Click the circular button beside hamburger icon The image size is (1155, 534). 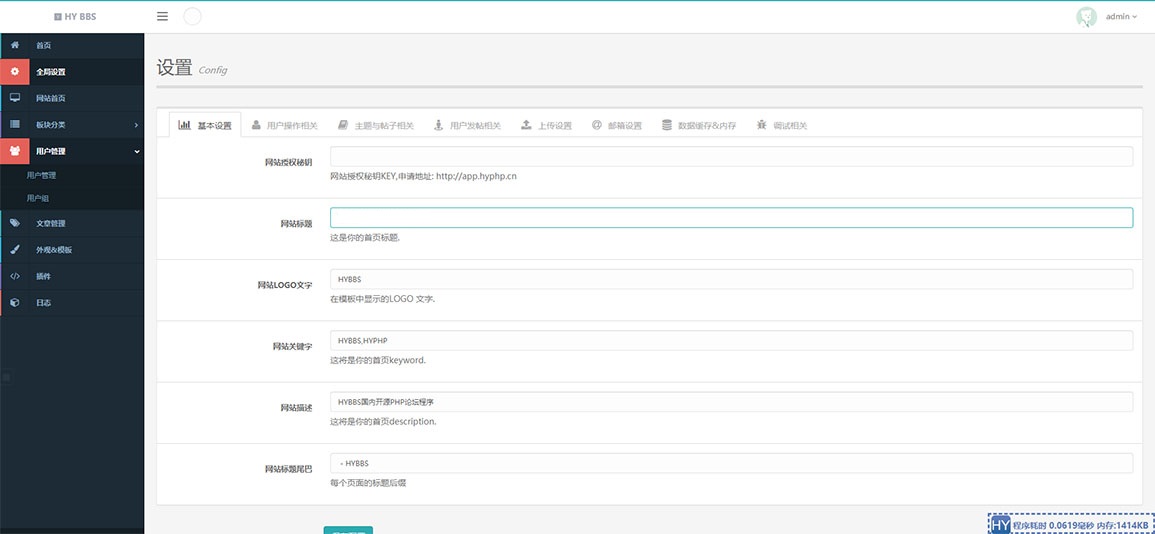[x=192, y=16]
